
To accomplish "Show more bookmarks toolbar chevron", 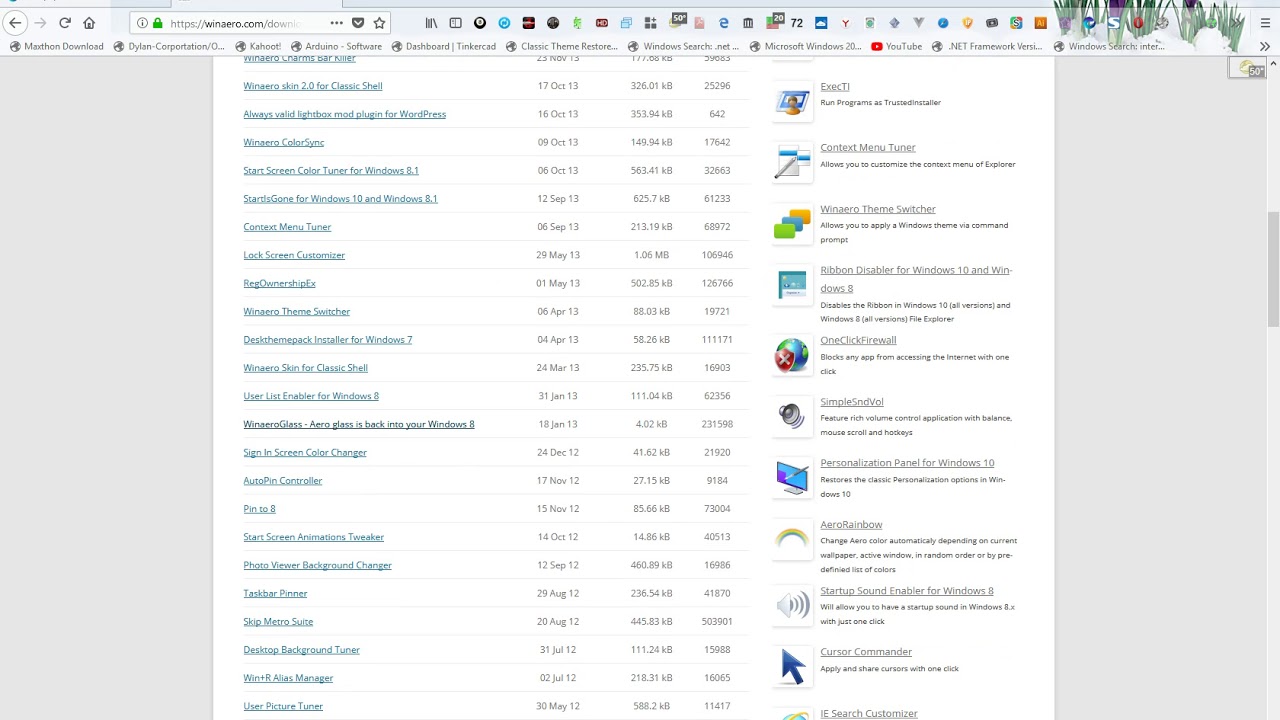I will tap(1265, 46).
